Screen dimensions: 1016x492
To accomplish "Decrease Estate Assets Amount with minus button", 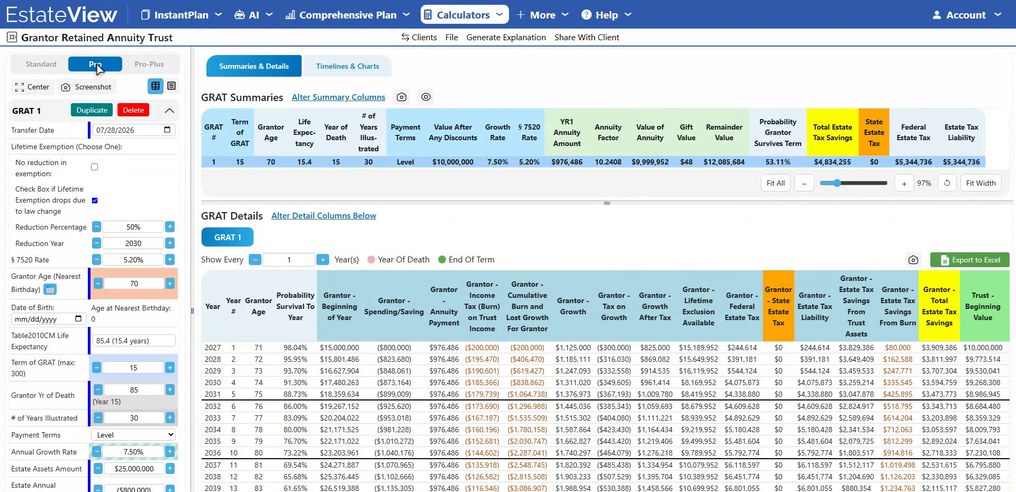I will [96, 469].
